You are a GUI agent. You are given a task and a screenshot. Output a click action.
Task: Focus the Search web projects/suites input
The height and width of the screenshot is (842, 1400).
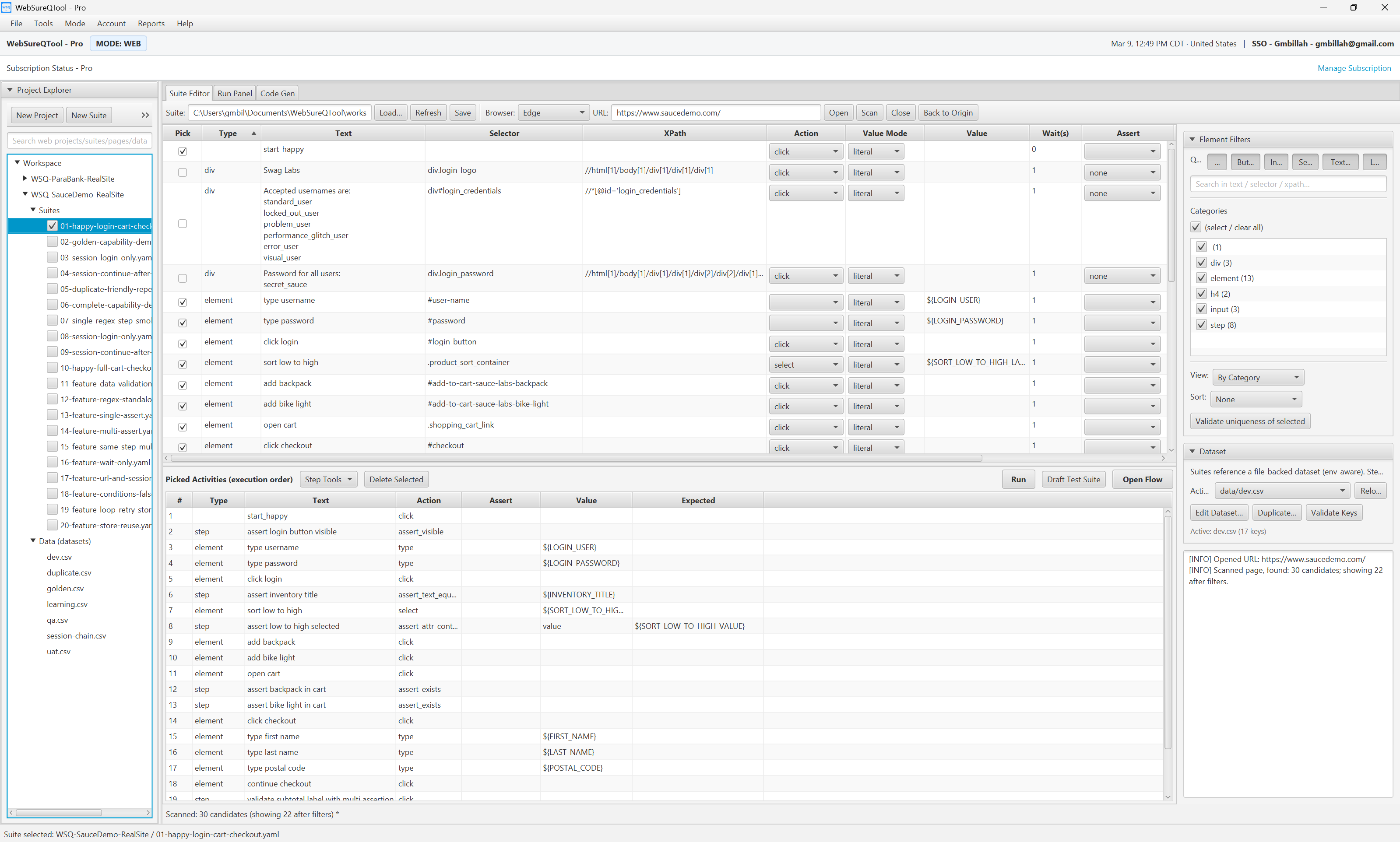pyautogui.click(x=79, y=141)
